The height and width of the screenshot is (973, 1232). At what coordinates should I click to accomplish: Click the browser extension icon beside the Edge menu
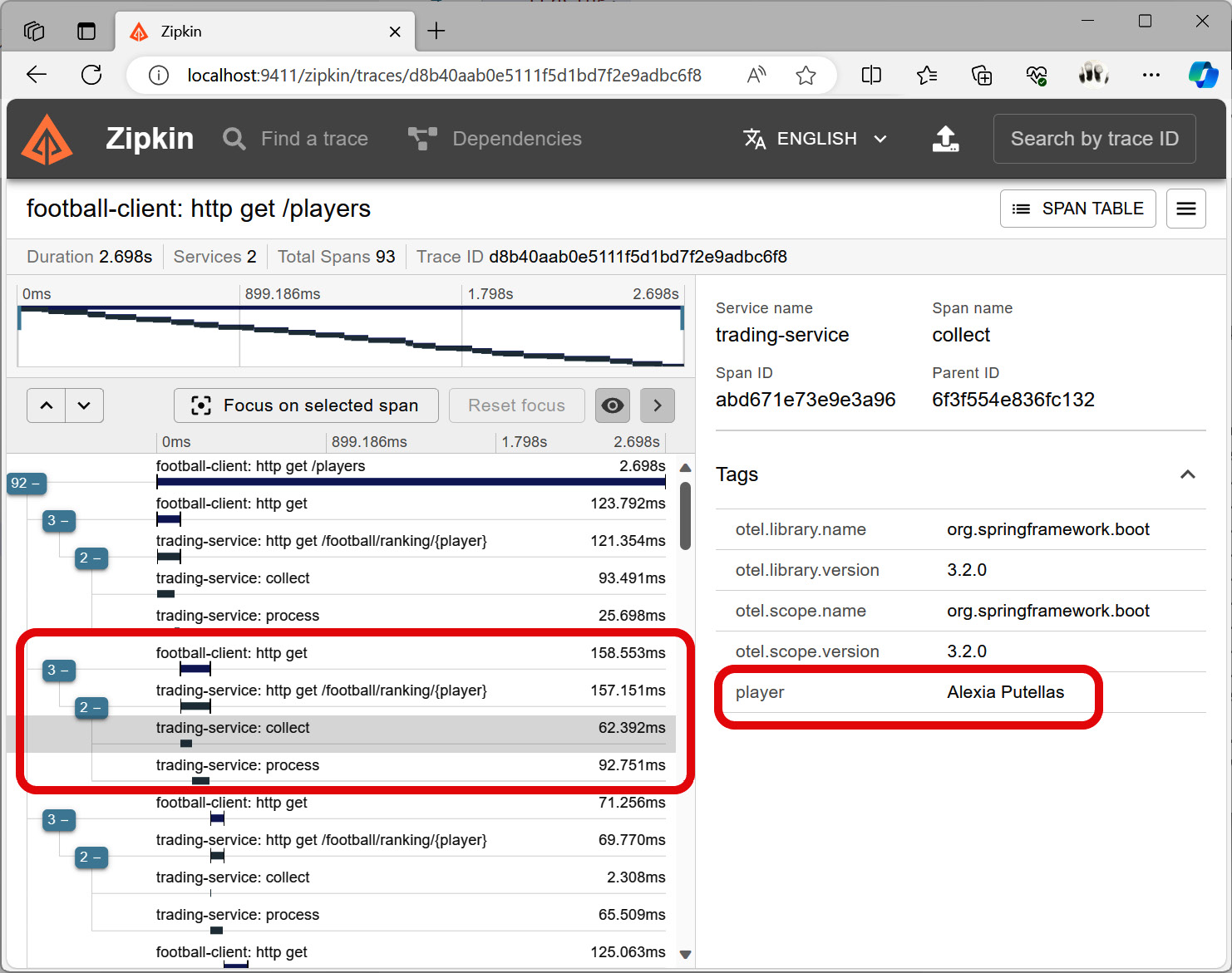[x=1094, y=75]
